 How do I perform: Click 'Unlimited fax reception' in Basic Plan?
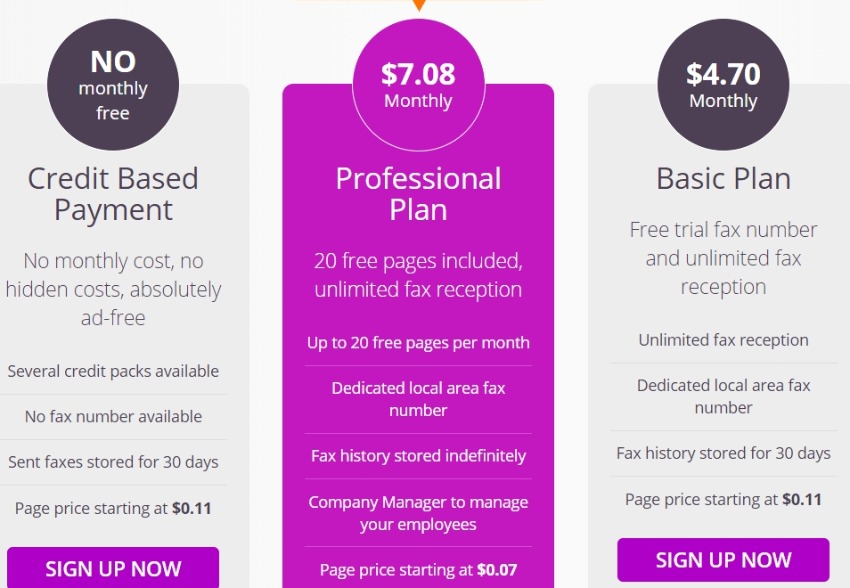pos(723,340)
